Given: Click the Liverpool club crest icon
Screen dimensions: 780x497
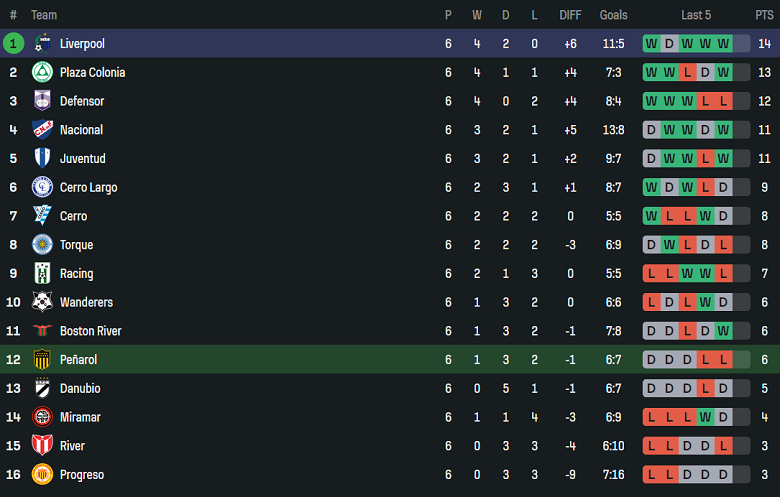Looking at the screenshot, I should pos(42,43).
